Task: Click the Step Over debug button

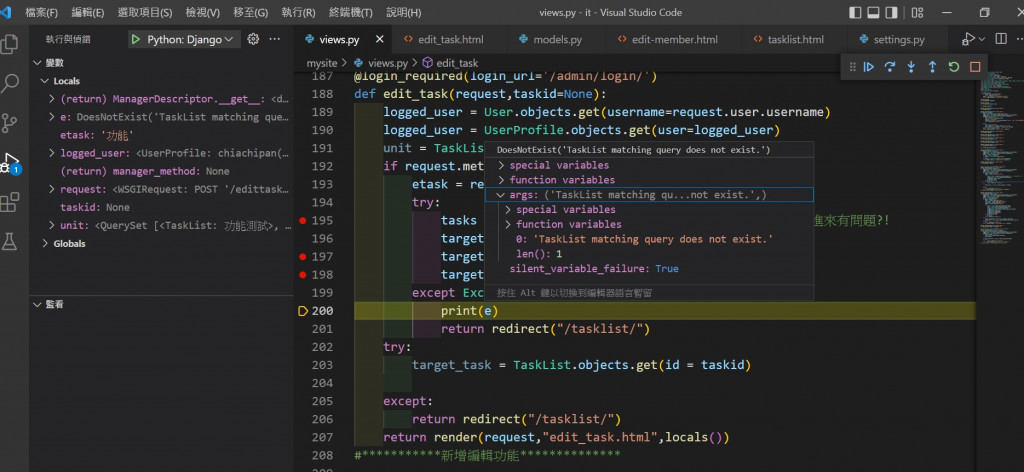Action: [890, 67]
